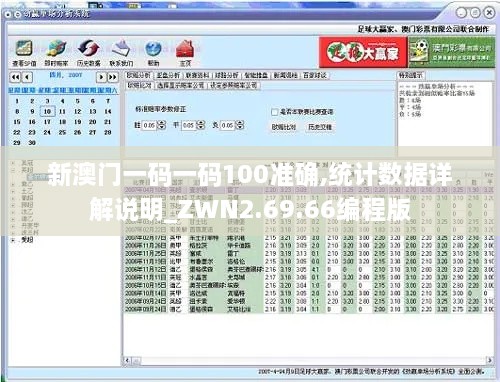This screenshot has height=382, width=500.
Task: Switch to the 亚盘分析 tab
Action: click(168, 76)
